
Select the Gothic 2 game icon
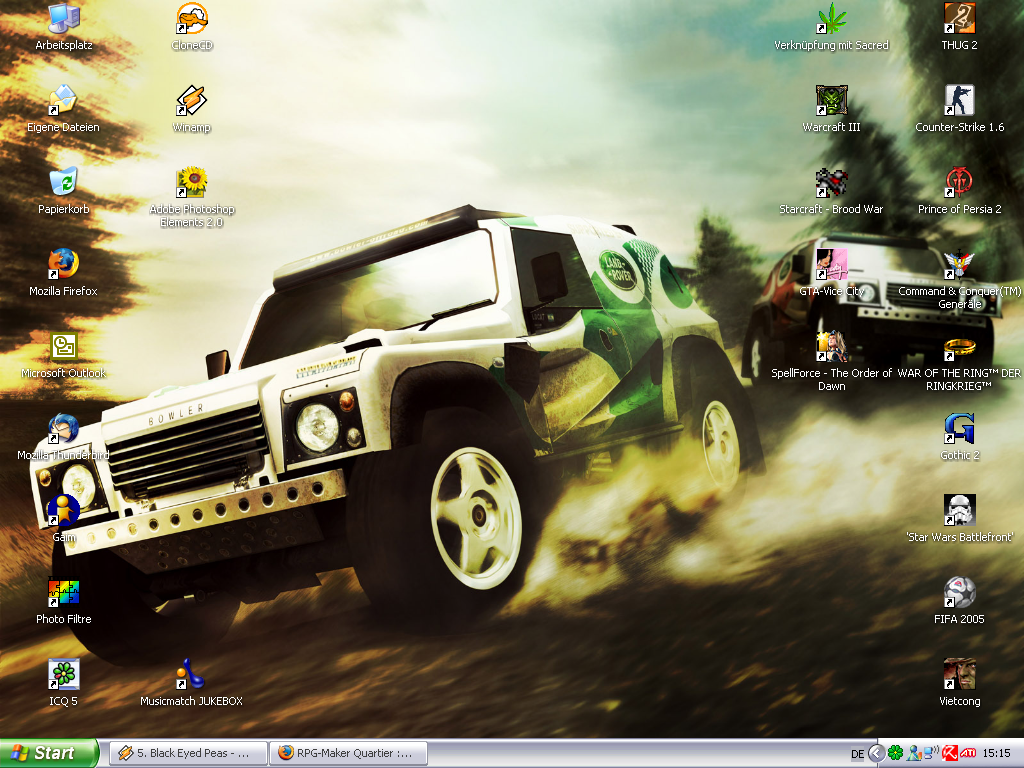(x=959, y=429)
